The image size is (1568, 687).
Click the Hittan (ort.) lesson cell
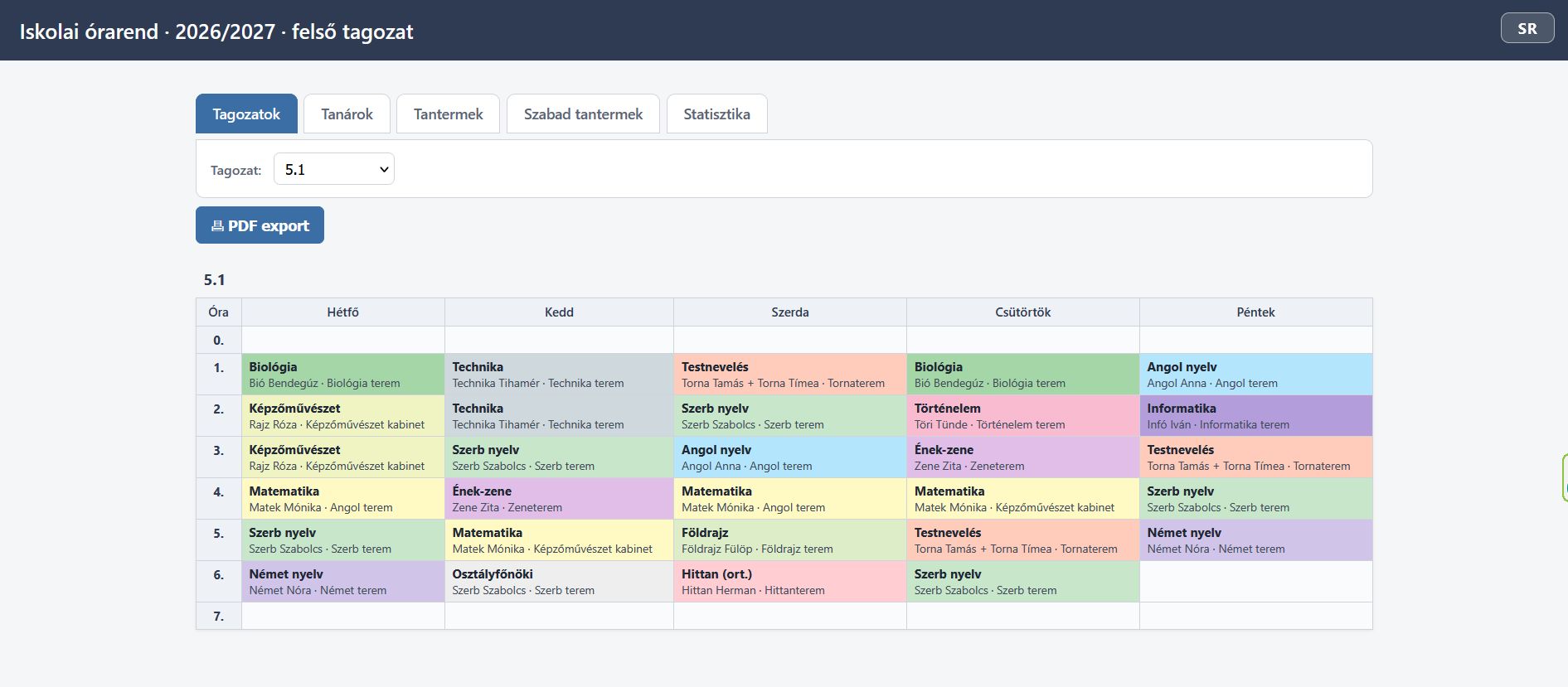[790, 582]
